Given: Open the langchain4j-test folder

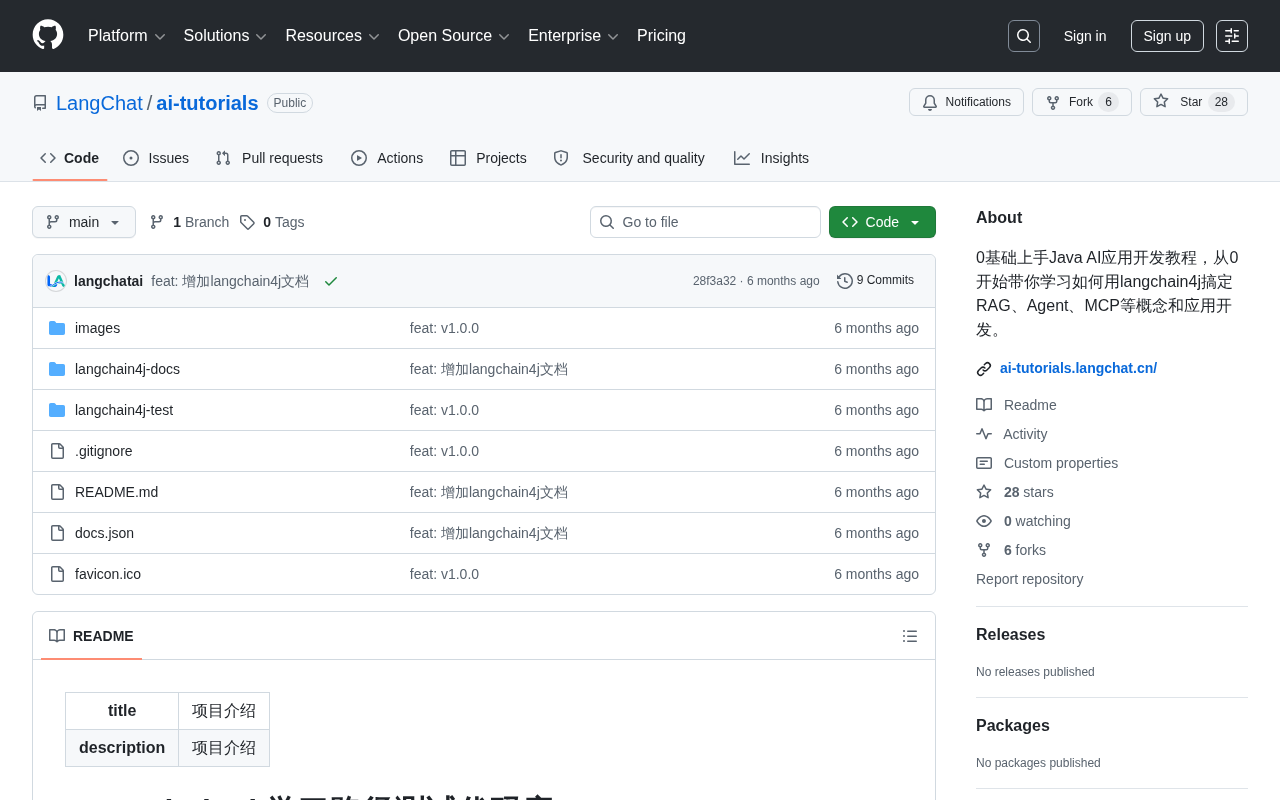Looking at the screenshot, I should coord(124,410).
